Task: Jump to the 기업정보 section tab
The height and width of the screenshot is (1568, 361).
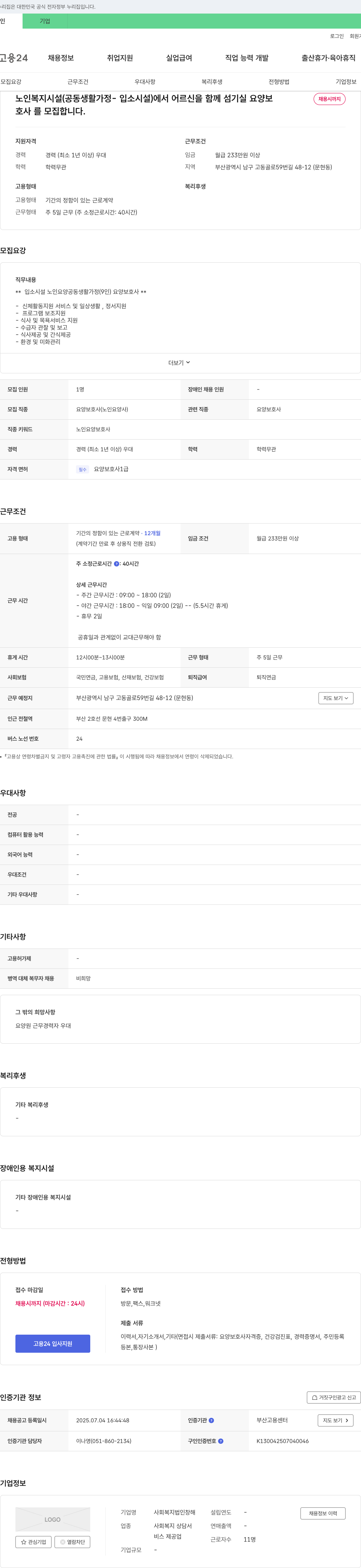Action: pos(346,82)
